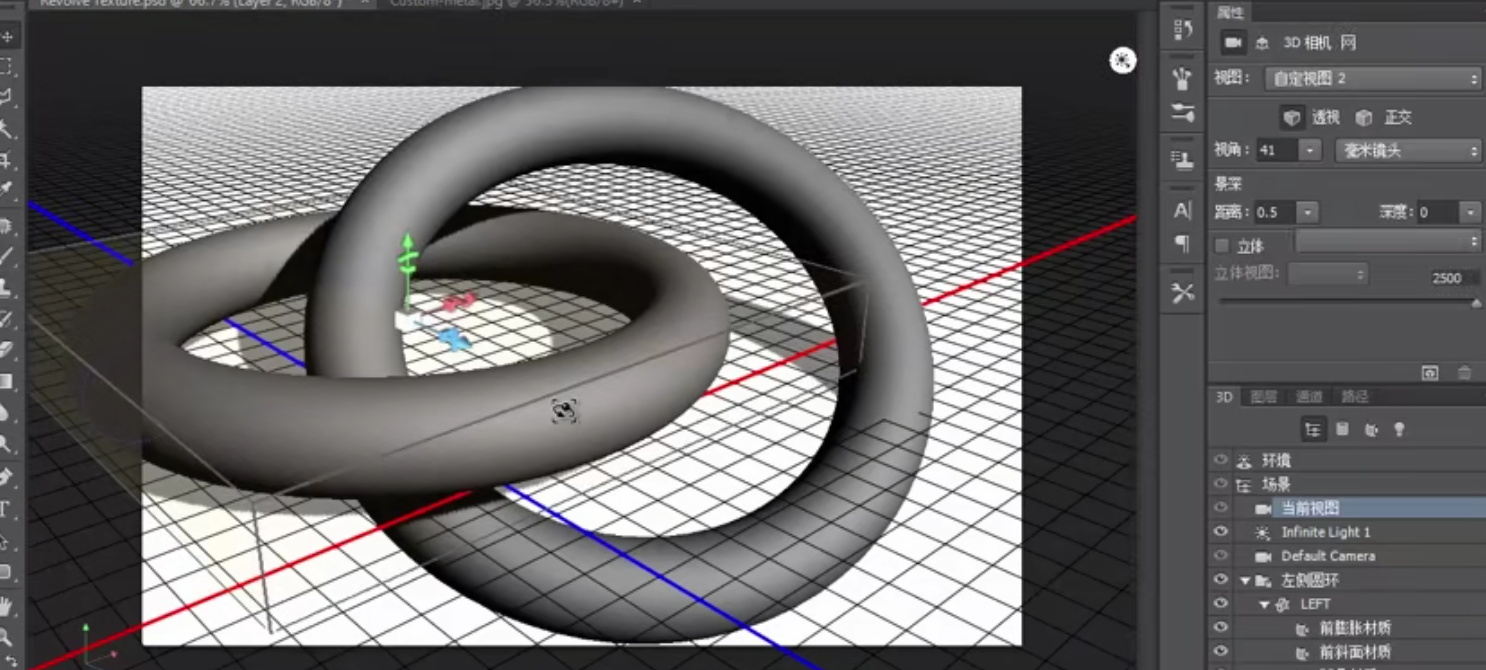Open the 毫米镜头 lens unit dropdown

click(1408, 151)
